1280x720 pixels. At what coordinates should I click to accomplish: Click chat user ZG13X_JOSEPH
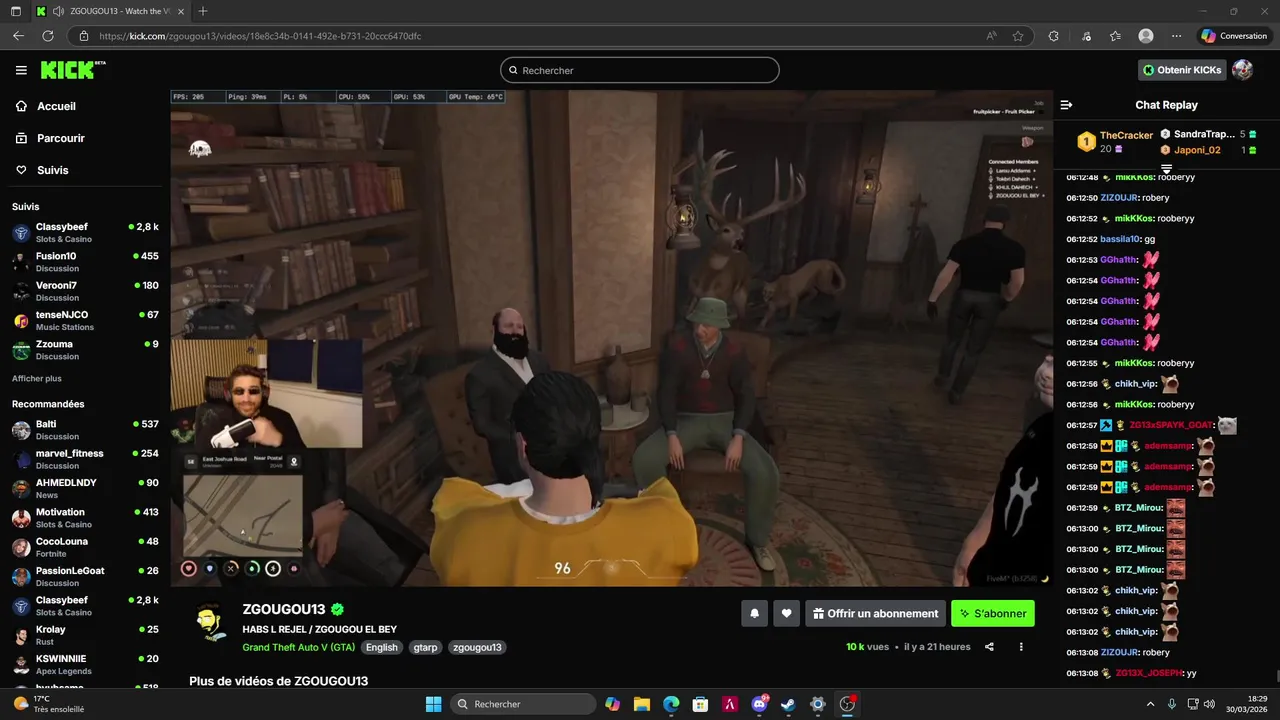point(1149,673)
